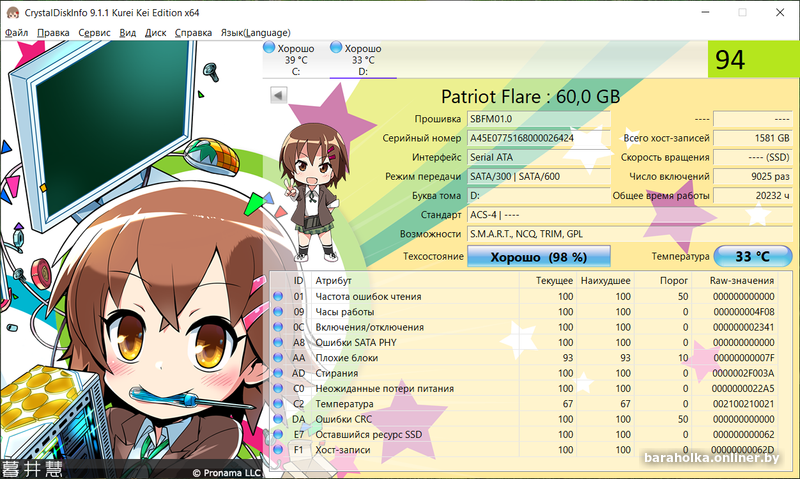Select the Оставшийся ресурс SSD text
The height and width of the screenshot is (479, 800).
pos(368,434)
